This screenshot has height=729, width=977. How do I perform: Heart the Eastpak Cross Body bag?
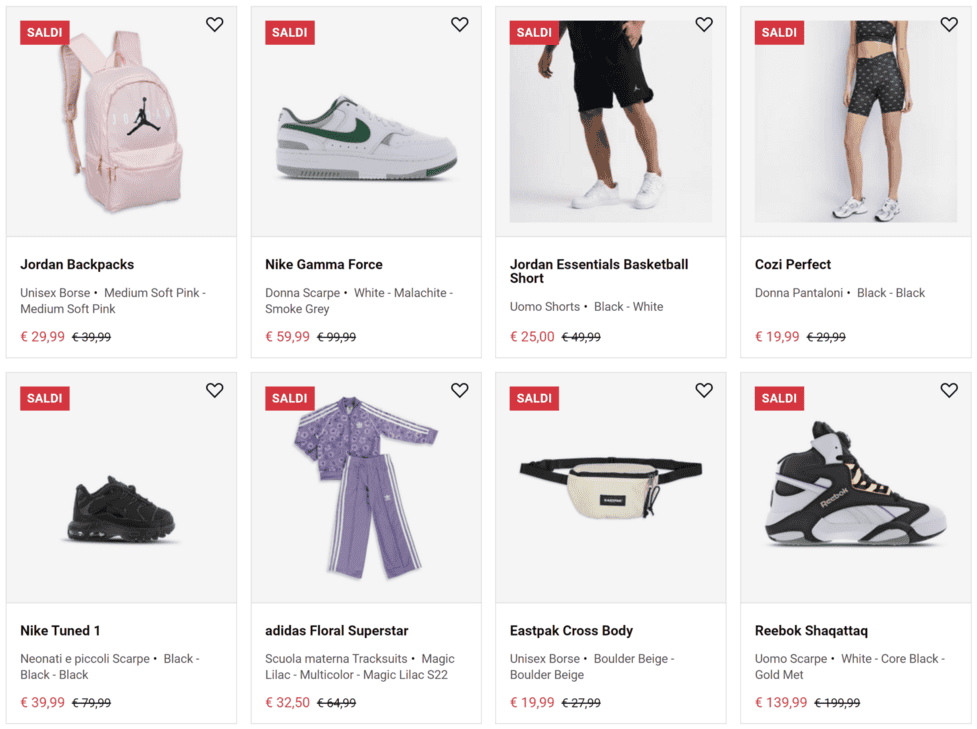[x=704, y=391]
